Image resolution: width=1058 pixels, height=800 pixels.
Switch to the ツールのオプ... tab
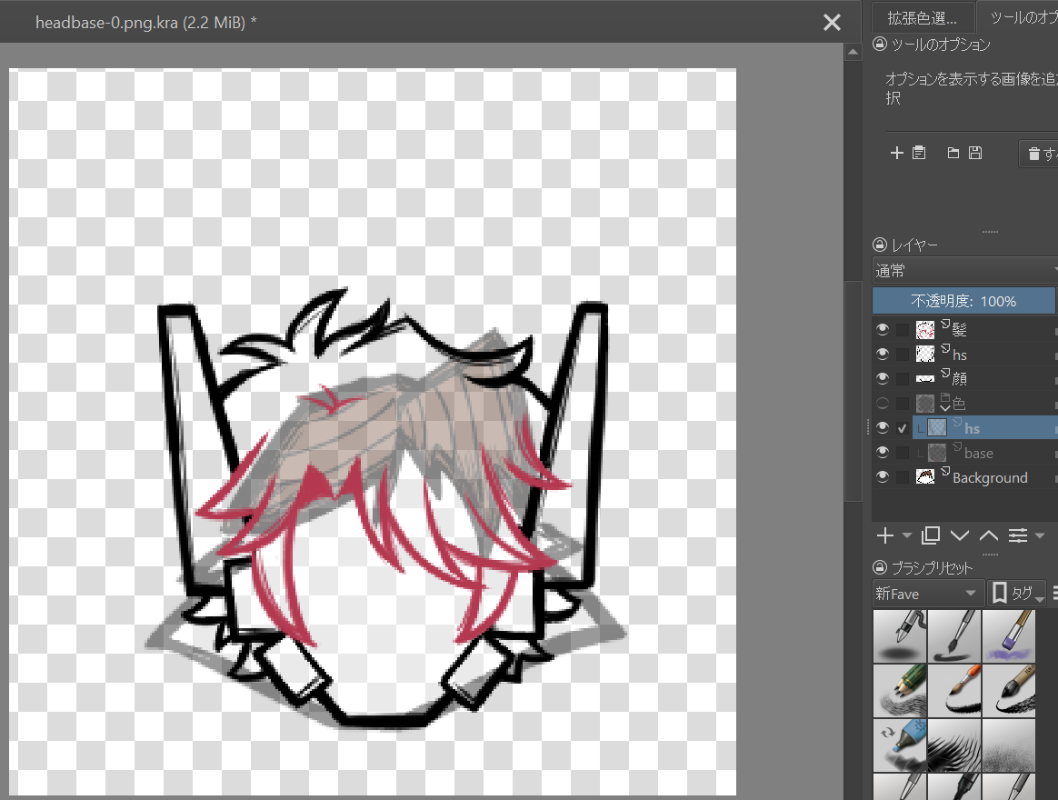point(1020,18)
